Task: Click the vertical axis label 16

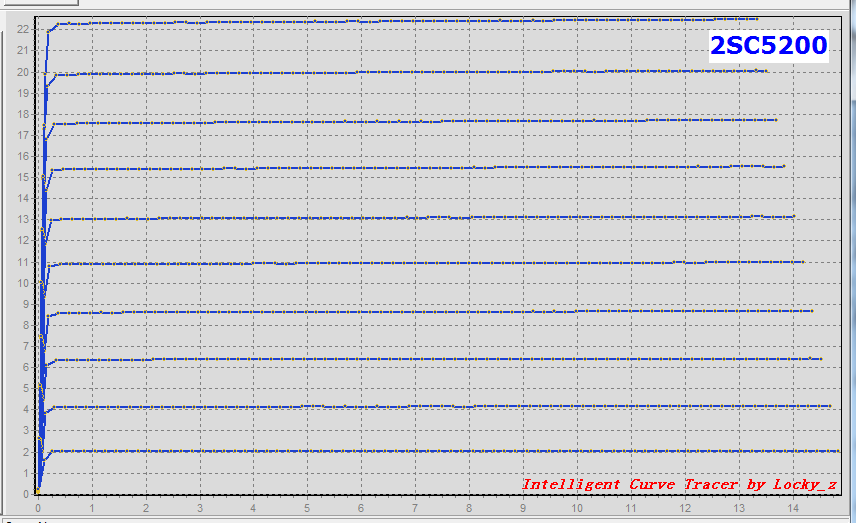Action: pos(22,156)
